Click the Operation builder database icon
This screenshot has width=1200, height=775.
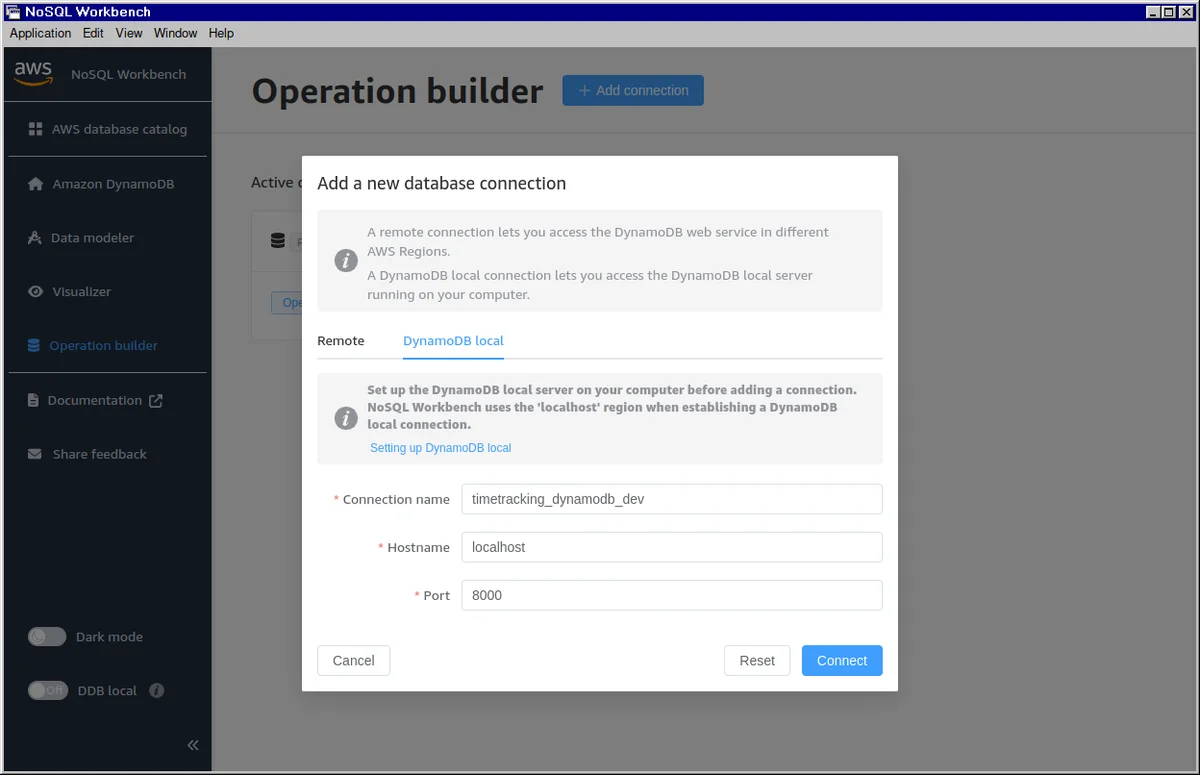click(33, 346)
